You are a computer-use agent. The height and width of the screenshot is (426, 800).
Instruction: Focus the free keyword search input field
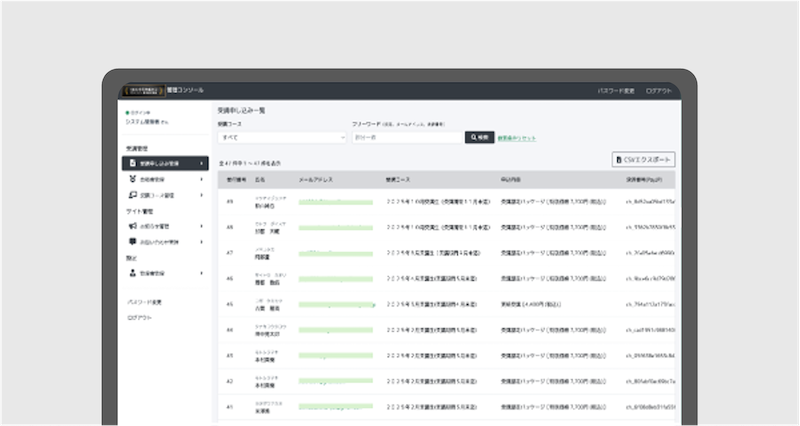pyautogui.click(x=407, y=137)
